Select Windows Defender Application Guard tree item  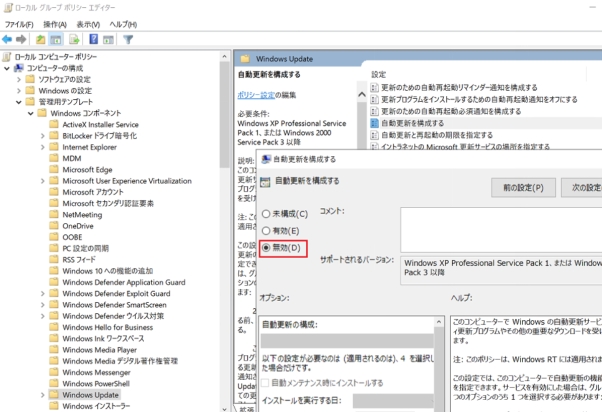(124, 282)
